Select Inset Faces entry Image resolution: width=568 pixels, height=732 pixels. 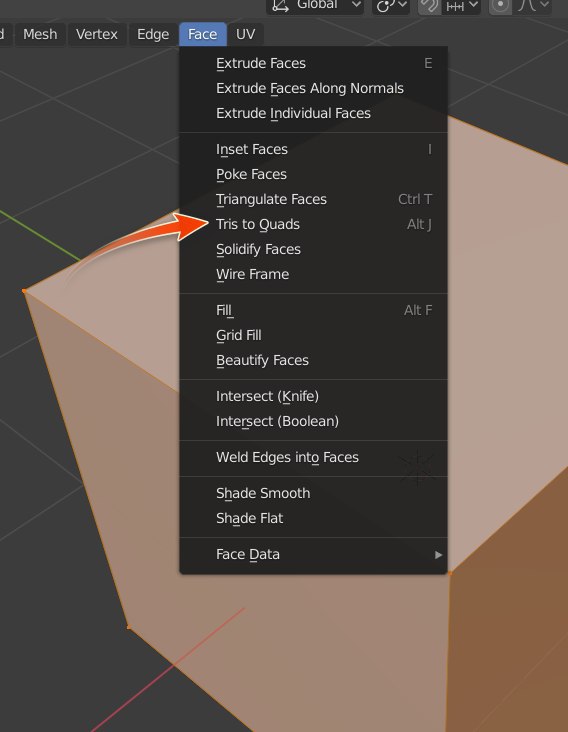pos(313,149)
